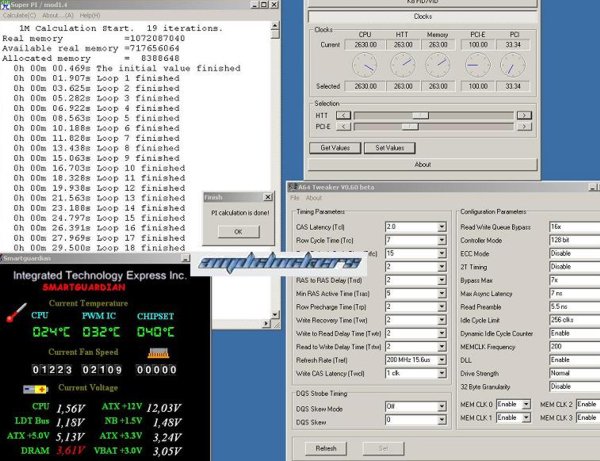
Task: Click the Get Values button
Action: (333, 147)
